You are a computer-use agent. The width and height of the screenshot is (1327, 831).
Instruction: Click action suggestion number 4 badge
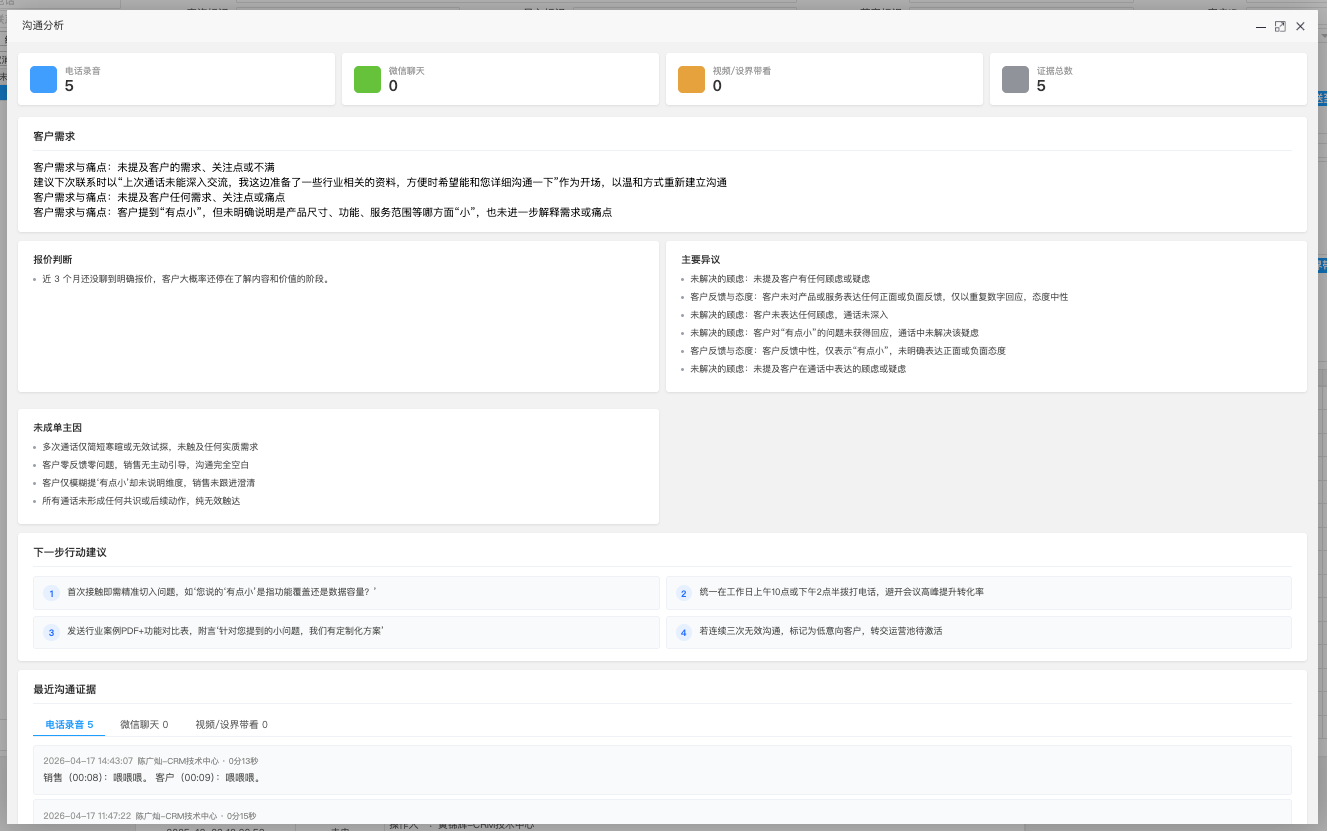coord(684,633)
